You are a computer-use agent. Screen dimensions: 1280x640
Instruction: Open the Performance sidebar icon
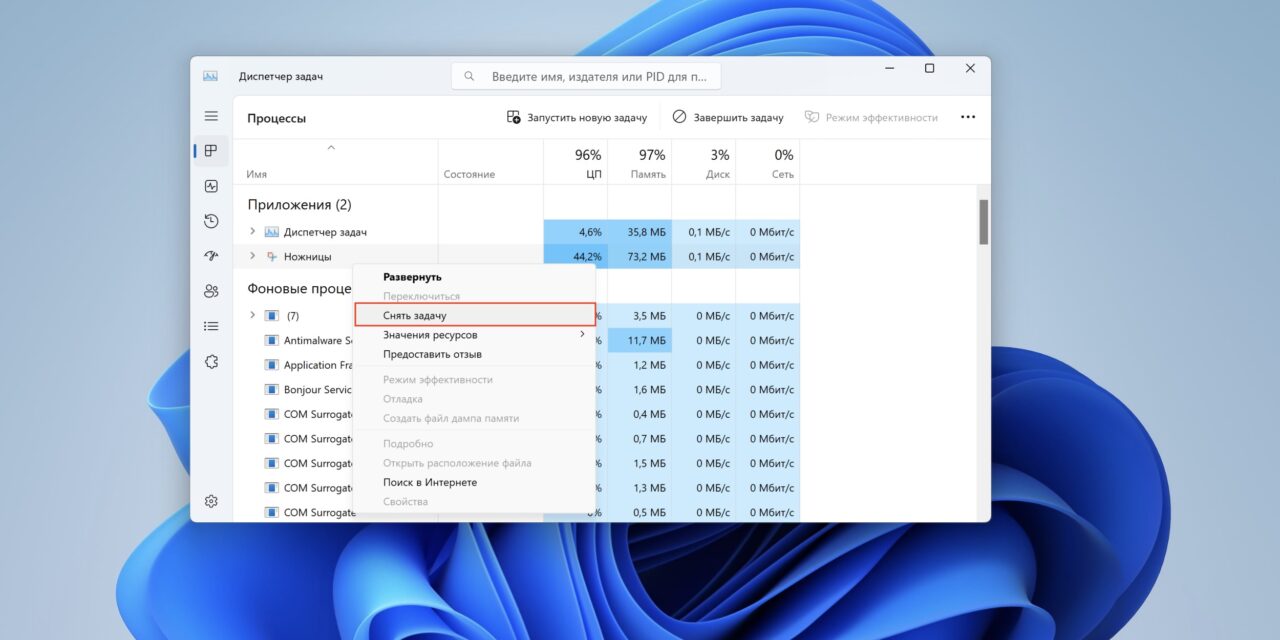point(211,186)
